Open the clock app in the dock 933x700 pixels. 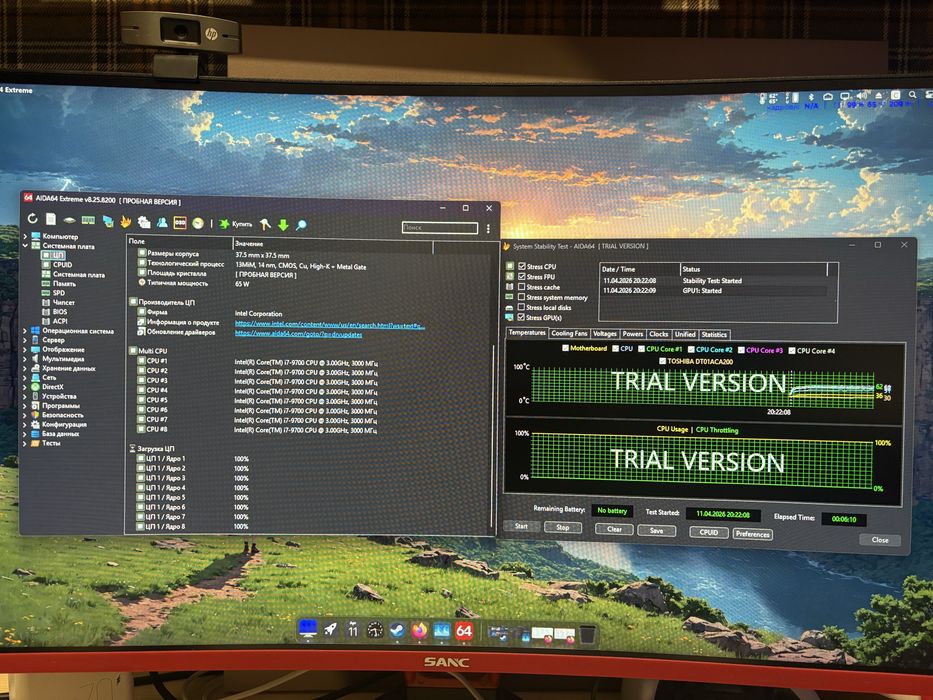pyautogui.click(x=375, y=630)
